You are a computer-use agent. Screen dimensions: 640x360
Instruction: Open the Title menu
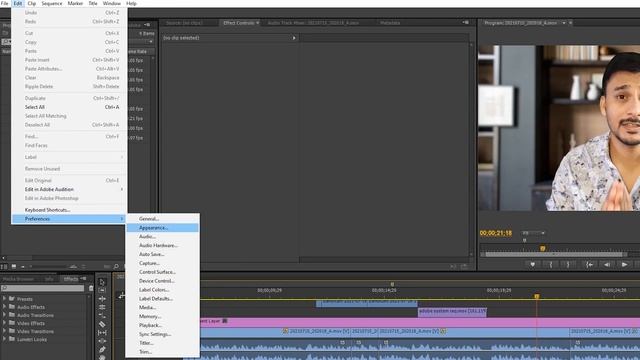point(93,3)
